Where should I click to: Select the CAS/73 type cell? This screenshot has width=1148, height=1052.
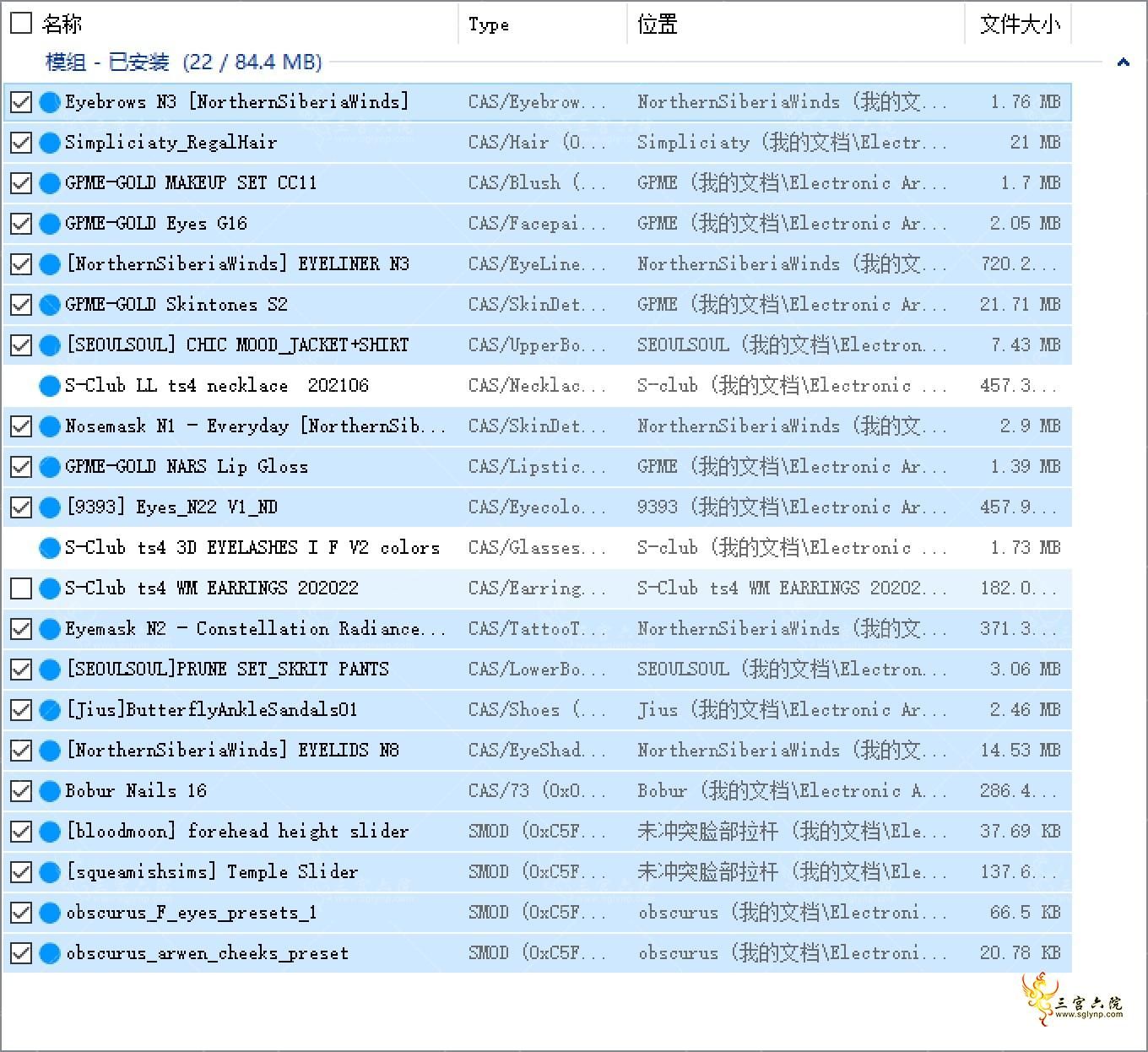(537, 791)
